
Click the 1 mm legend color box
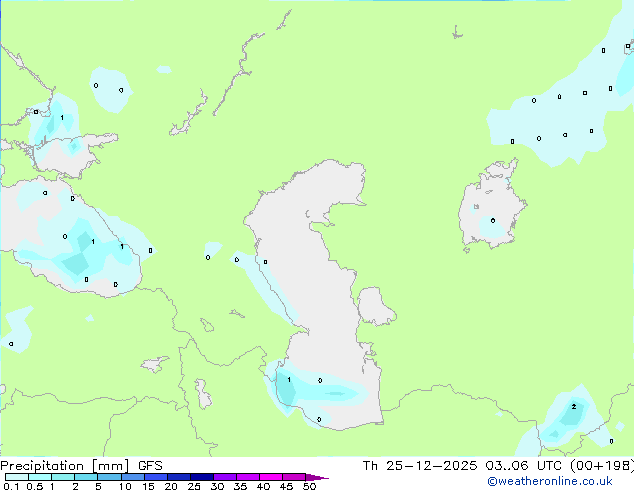[63, 477]
